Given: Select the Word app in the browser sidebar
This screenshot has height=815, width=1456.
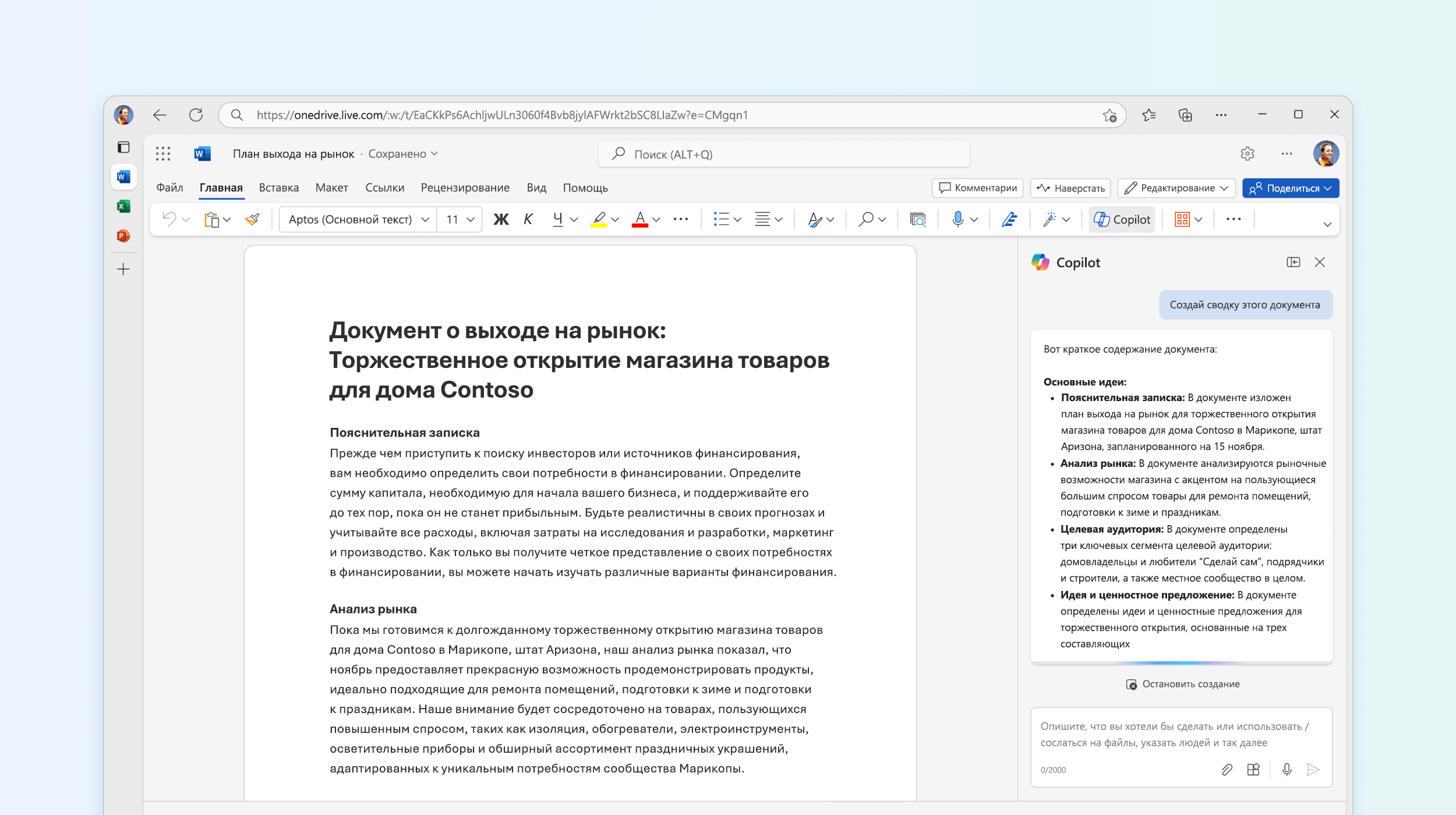Looking at the screenshot, I should 123,176.
